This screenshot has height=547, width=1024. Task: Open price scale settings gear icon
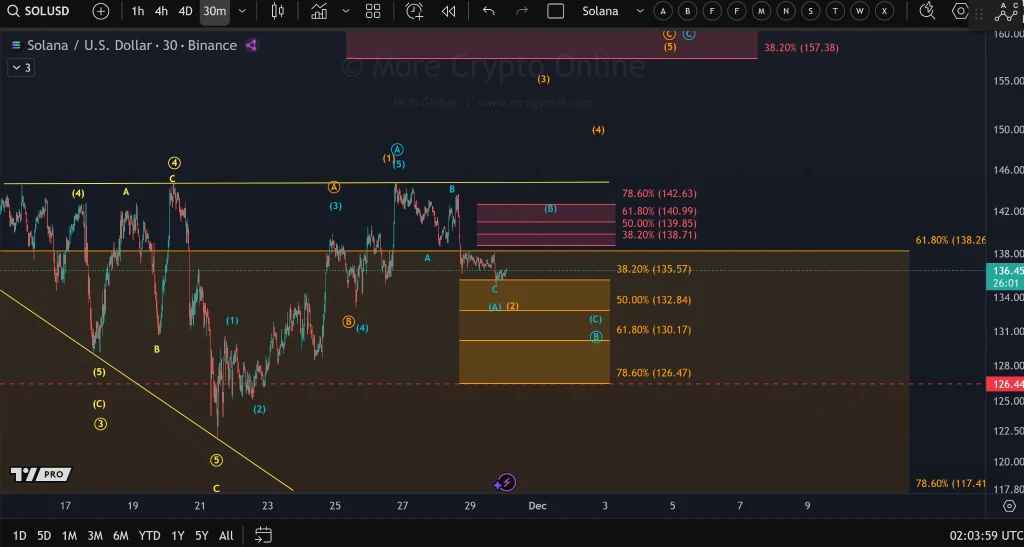pos(1009,506)
